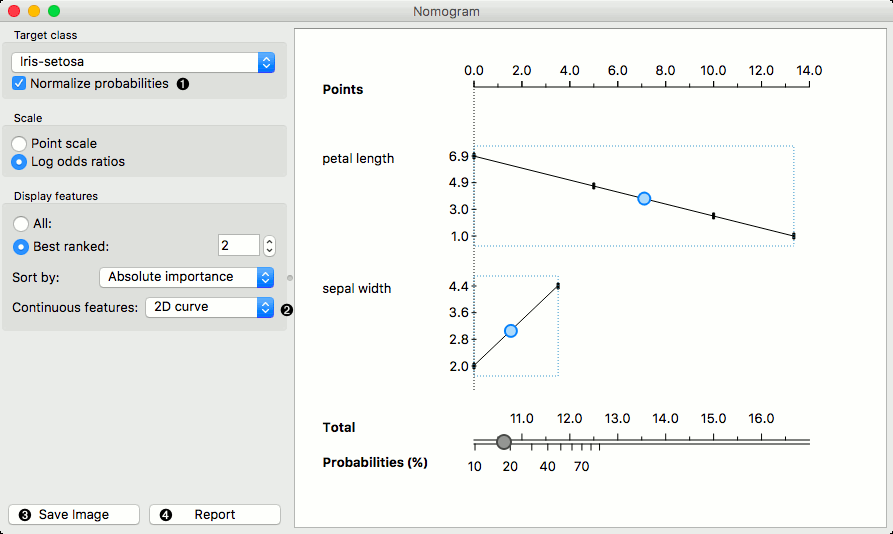Click the numbered marker 3 on Save Image
The height and width of the screenshot is (534, 893).
point(24,515)
